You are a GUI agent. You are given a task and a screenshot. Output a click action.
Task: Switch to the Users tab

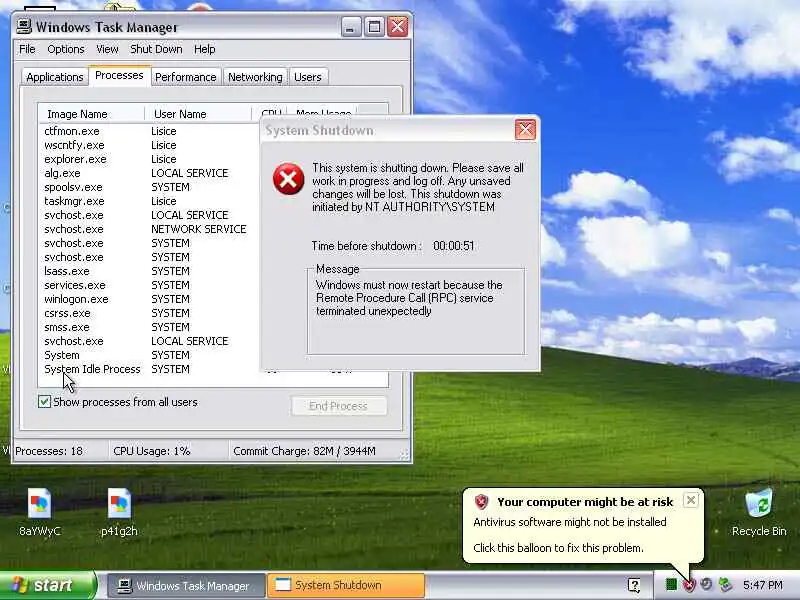[x=308, y=77]
